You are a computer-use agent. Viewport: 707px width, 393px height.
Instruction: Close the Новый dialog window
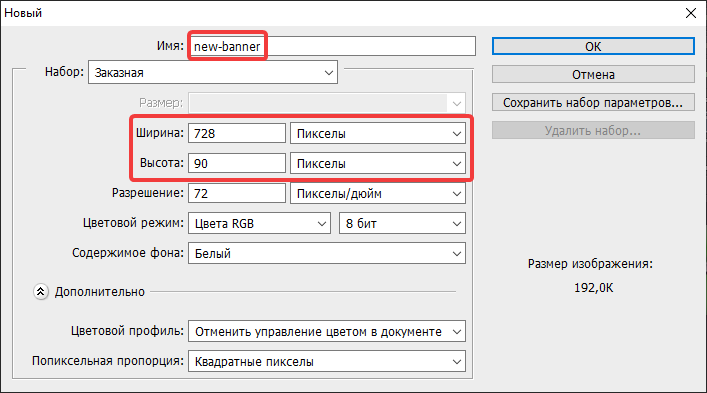(x=690, y=13)
